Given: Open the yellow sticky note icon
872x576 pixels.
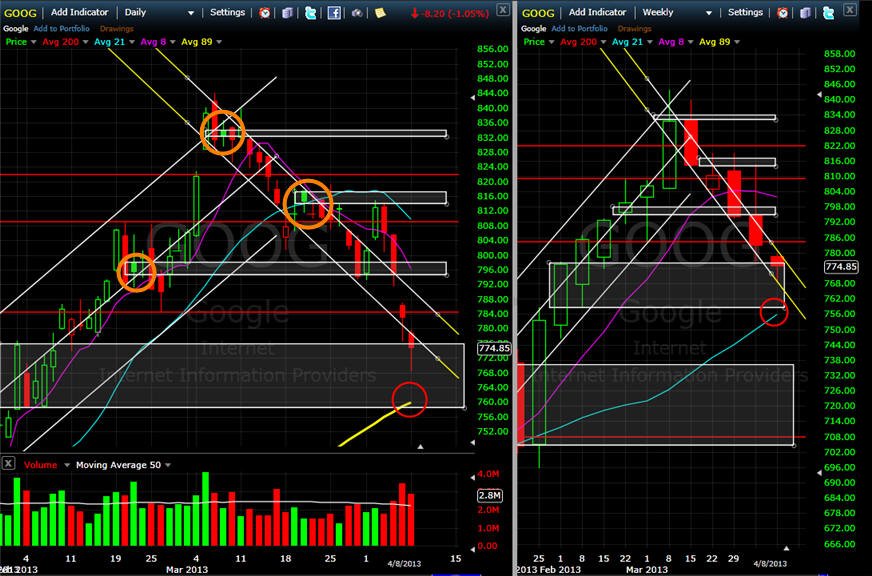Looking at the screenshot, I should pos(380,12).
